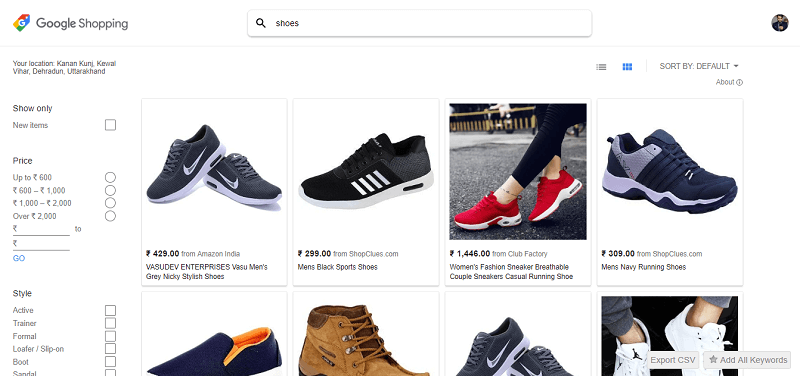Open the SORT BY: DEFAULT dropdown

[x=699, y=66]
